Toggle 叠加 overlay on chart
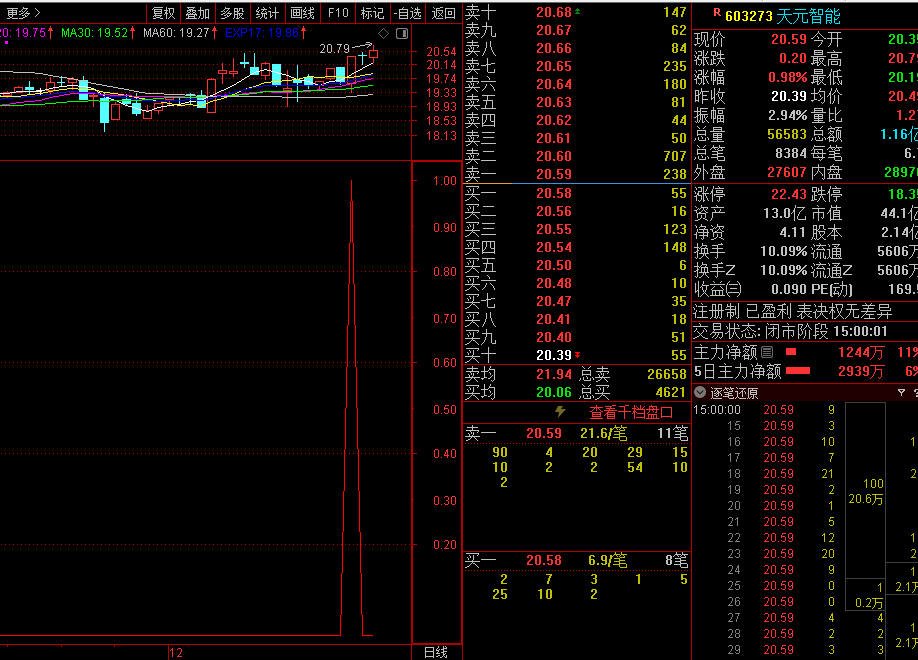918x660 pixels. tap(197, 13)
